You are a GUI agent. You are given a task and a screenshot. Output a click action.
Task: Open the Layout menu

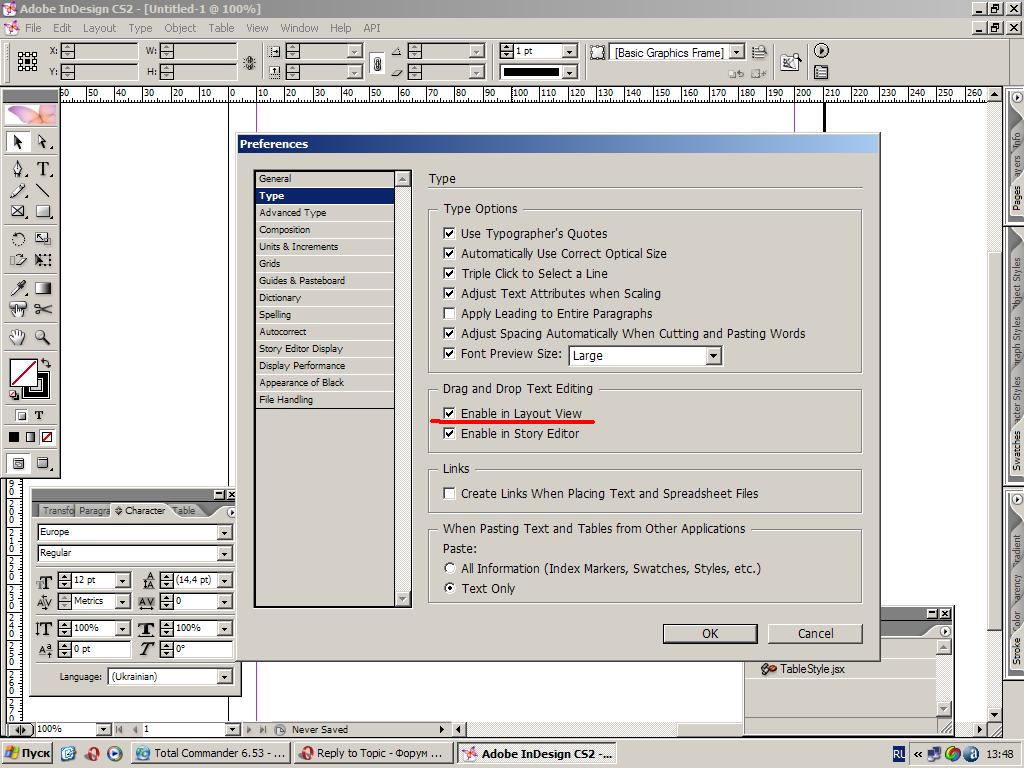click(x=99, y=28)
